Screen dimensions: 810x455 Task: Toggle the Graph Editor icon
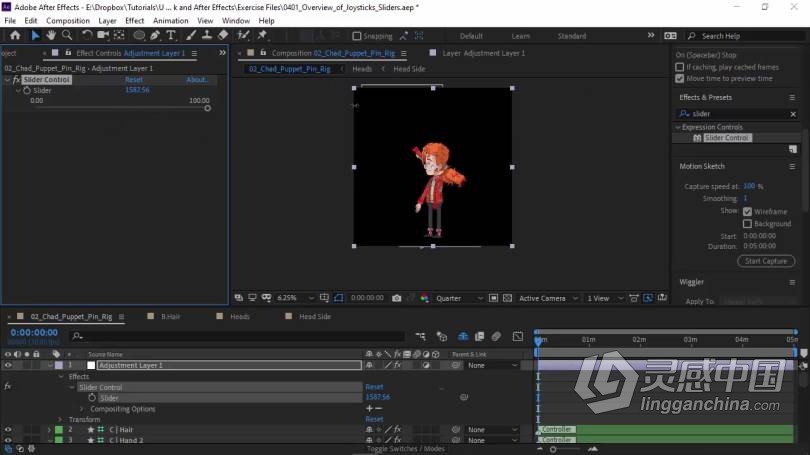point(518,336)
